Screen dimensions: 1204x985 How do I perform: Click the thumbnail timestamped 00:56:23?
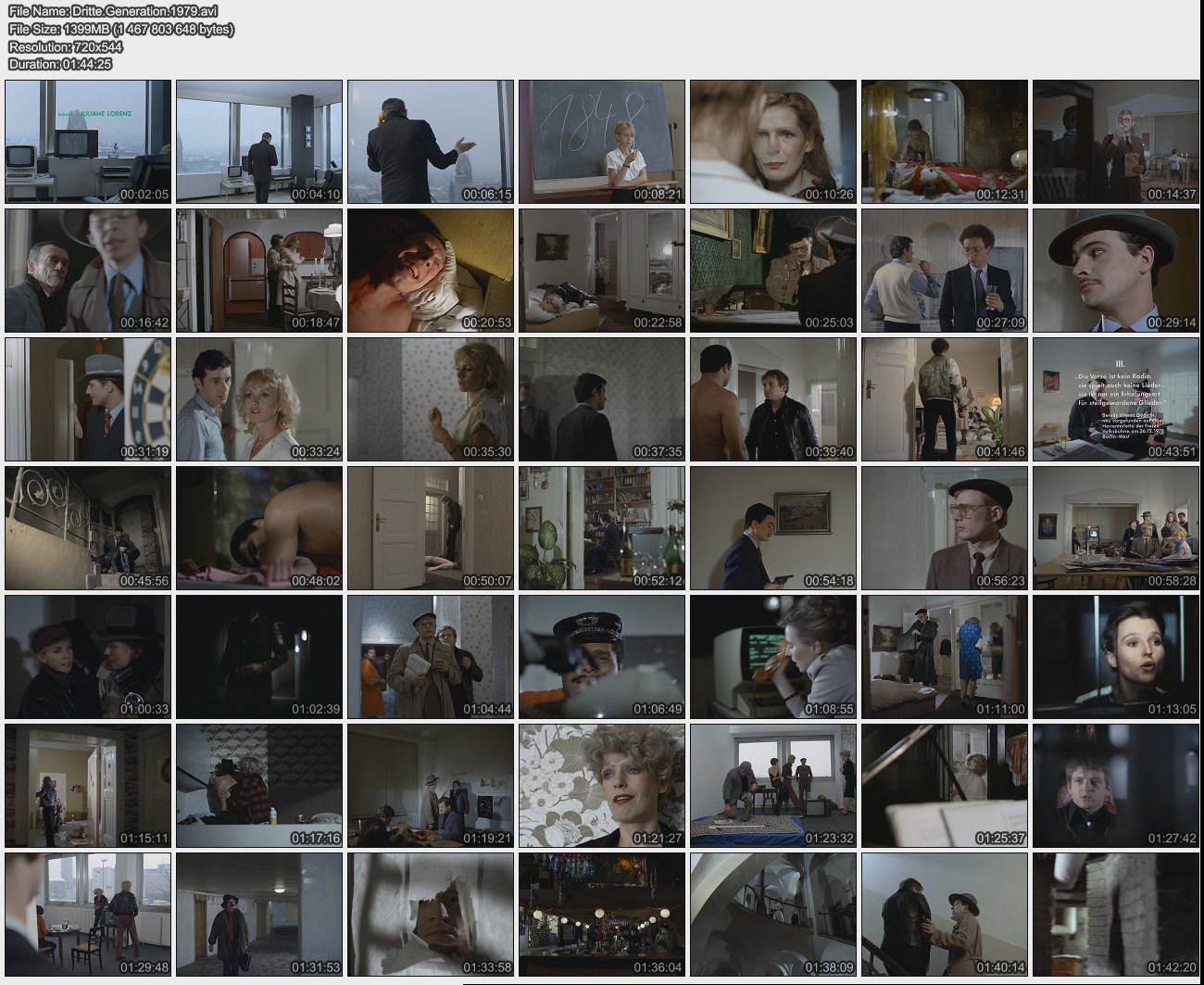945,527
